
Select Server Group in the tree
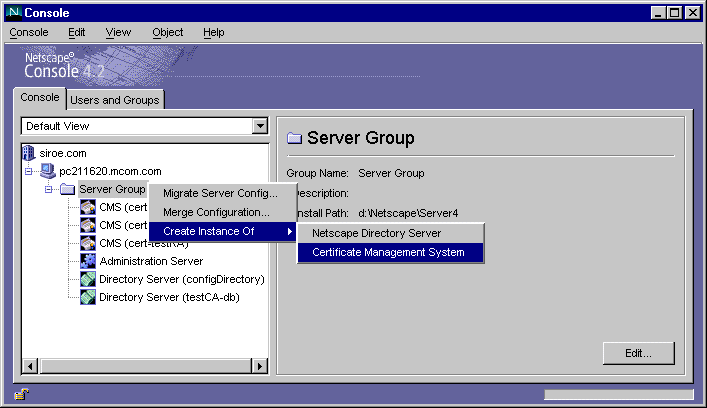click(x=112, y=189)
